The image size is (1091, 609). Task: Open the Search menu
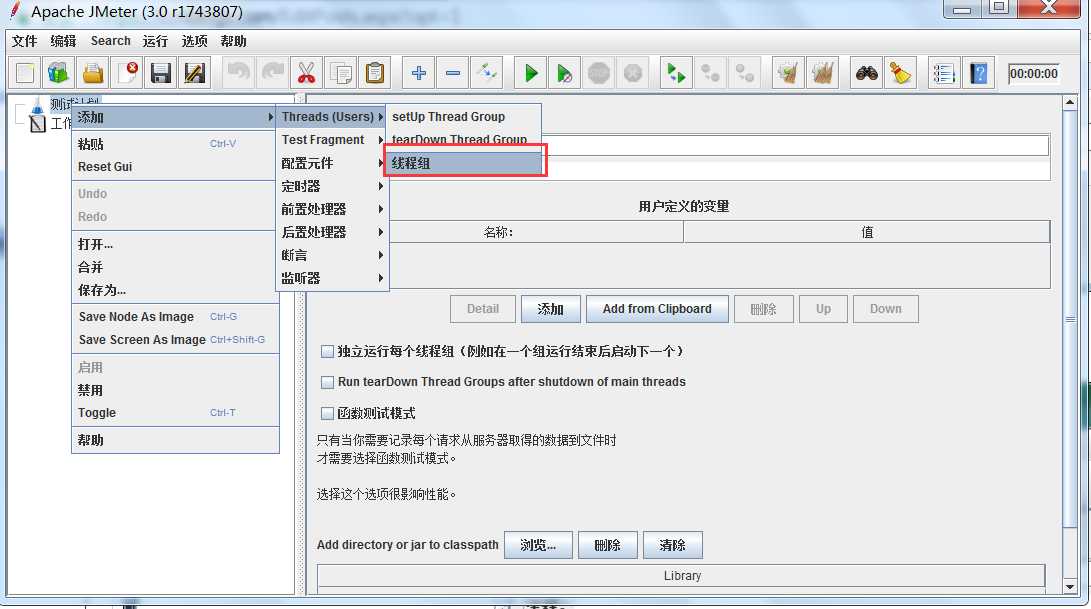click(x=111, y=41)
